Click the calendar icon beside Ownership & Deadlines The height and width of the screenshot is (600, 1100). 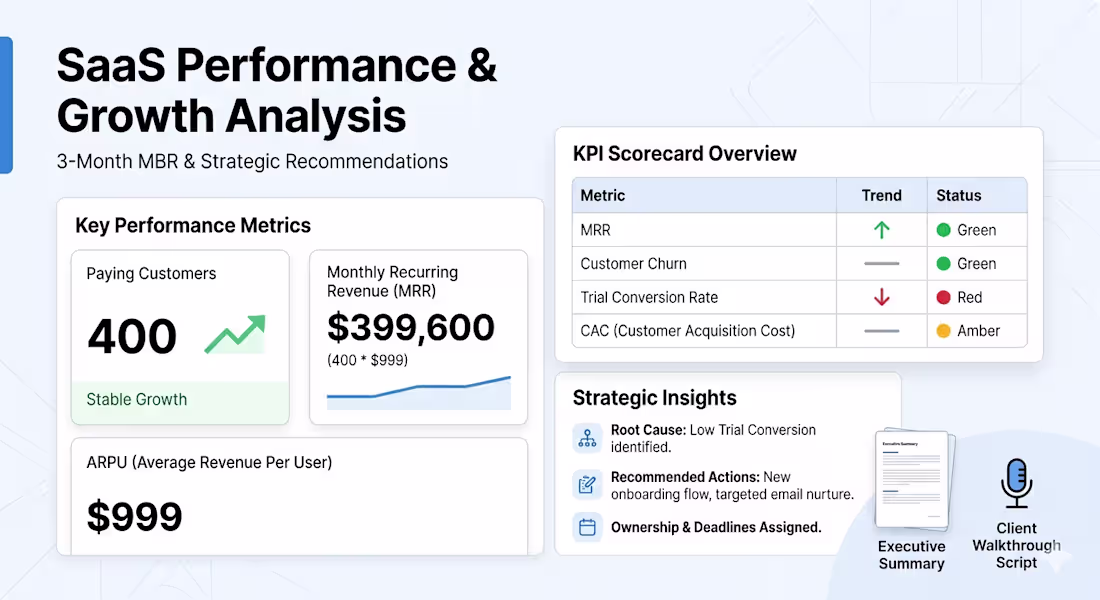(x=587, y=527)
